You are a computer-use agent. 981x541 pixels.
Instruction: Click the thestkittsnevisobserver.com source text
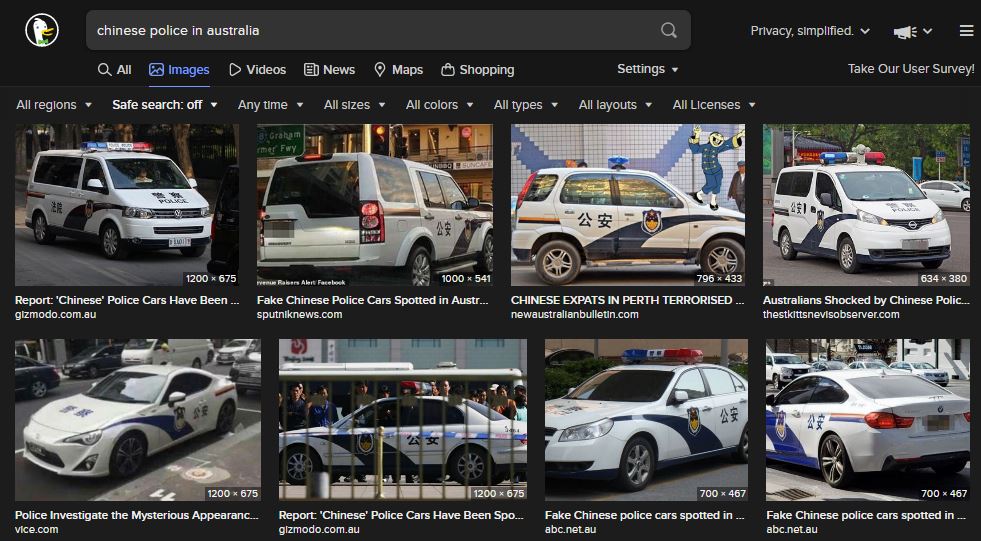click(831, 314)
